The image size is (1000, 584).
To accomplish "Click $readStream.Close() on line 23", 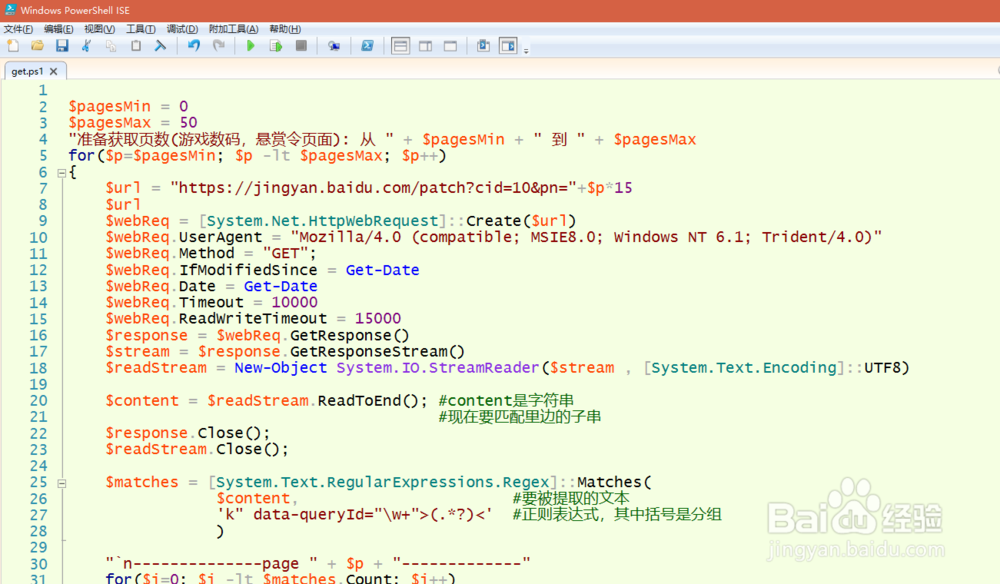I will 196,449.
